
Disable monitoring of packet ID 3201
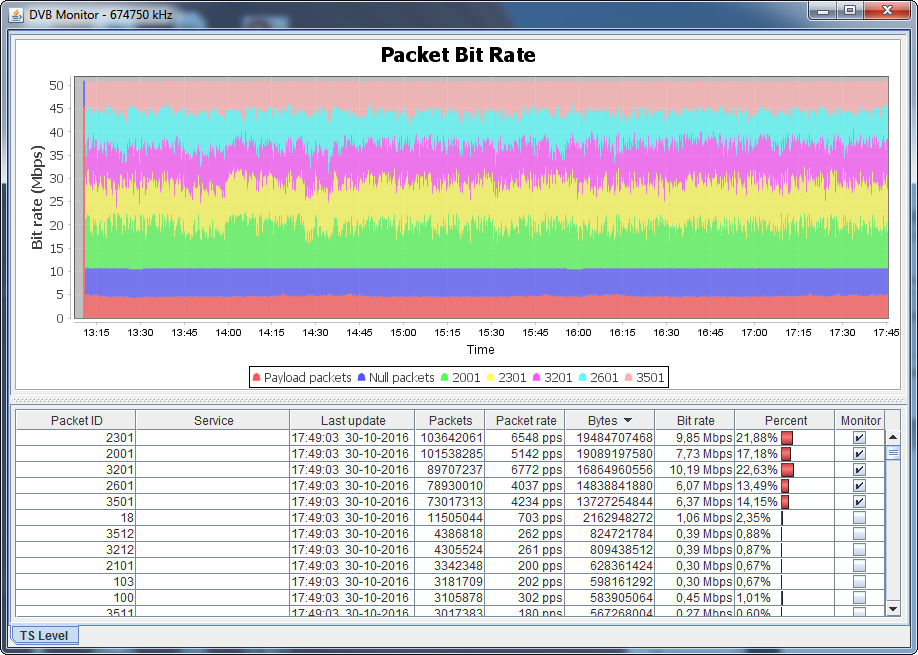pos(859,469)
